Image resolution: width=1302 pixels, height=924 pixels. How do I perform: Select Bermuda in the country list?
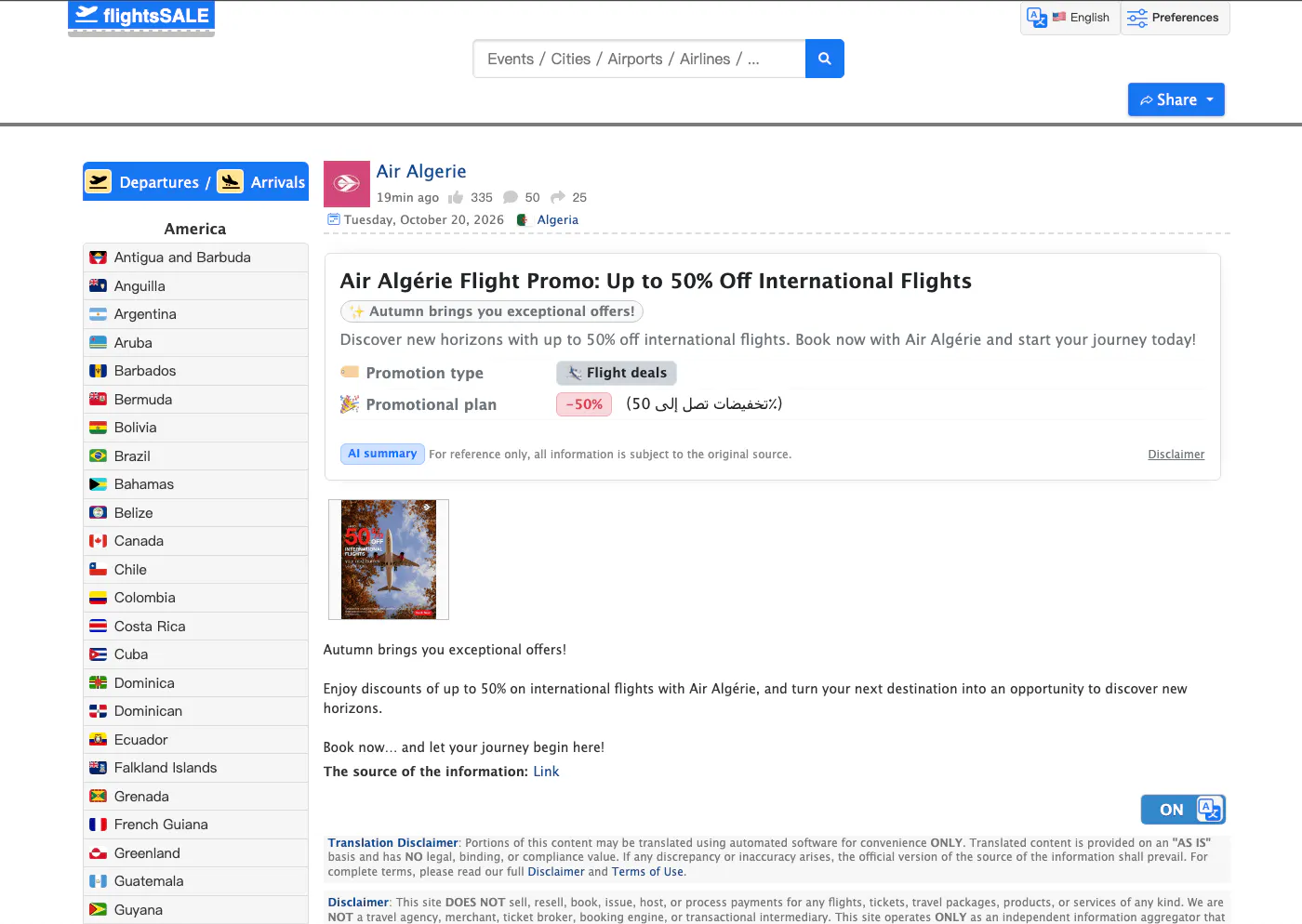195,400
